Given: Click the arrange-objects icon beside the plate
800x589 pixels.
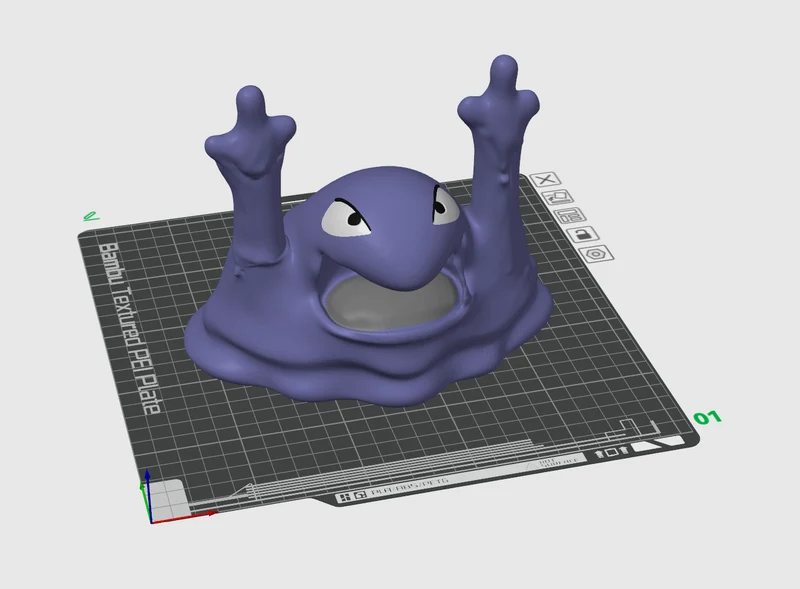Looking at the screenshot, I should [x=570, y=215].
